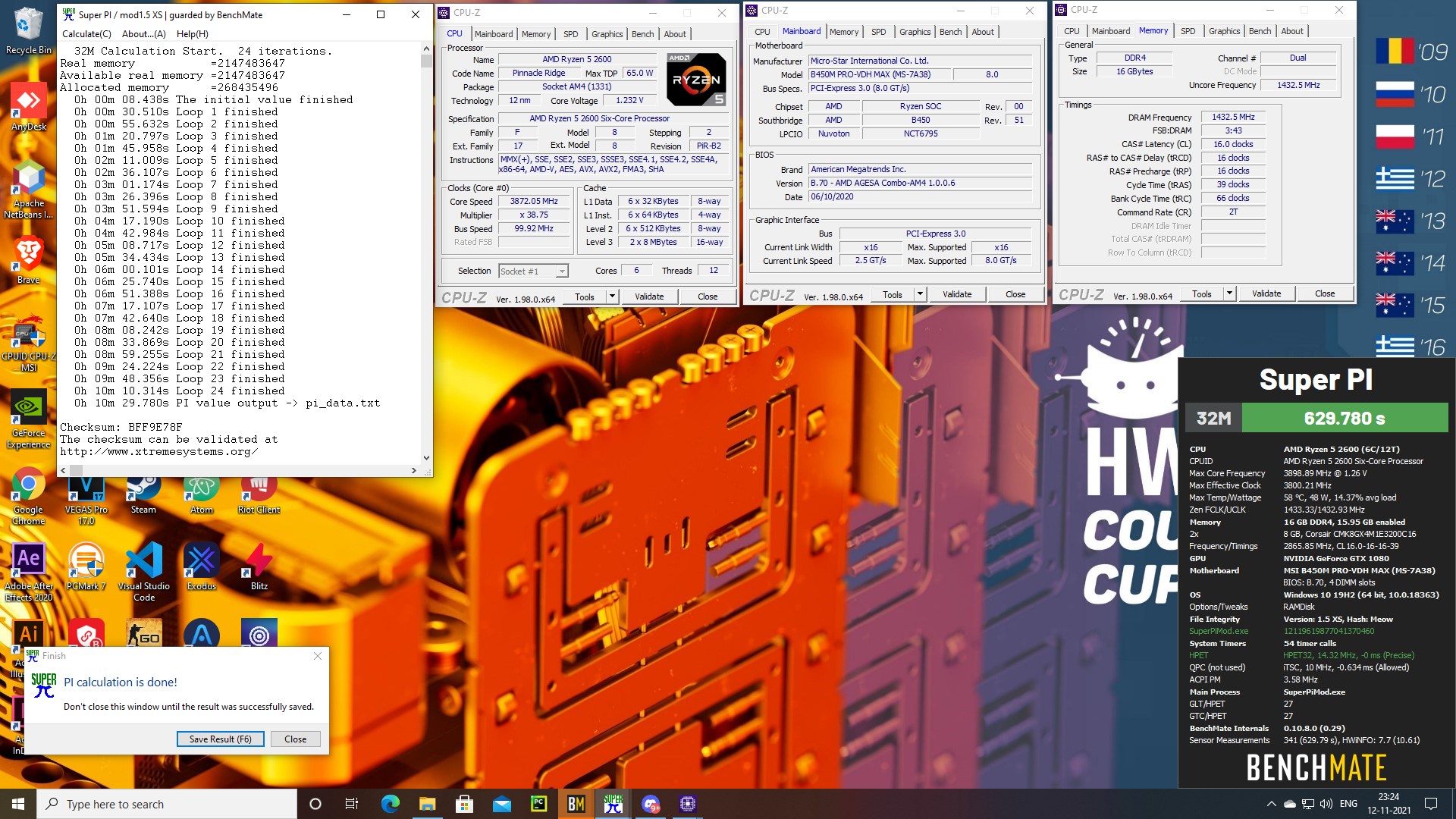Open the PyCharm taskbar icon

tap(538, 804)
